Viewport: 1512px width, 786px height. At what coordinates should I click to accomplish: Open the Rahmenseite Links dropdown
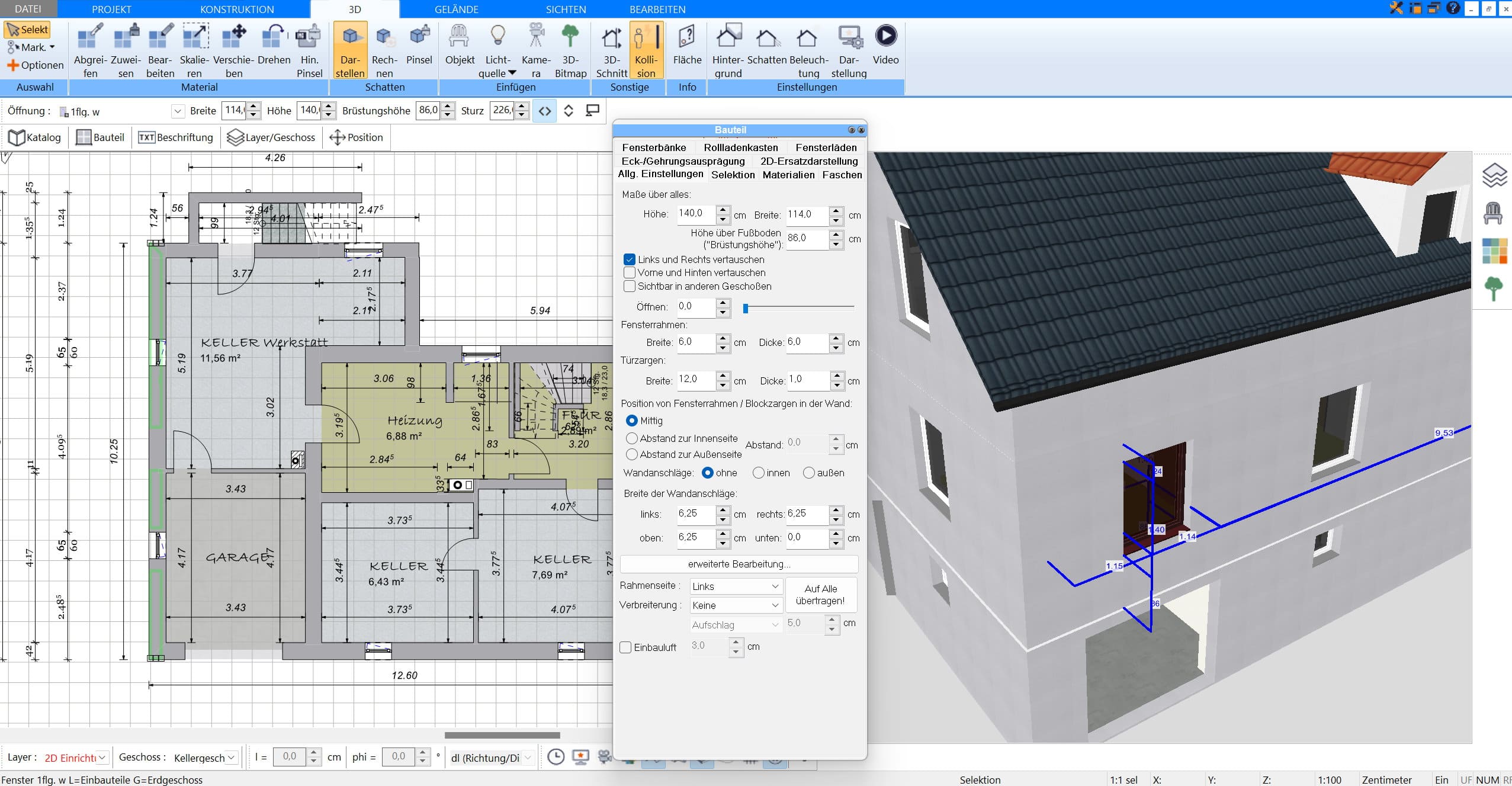pos(736,586)
